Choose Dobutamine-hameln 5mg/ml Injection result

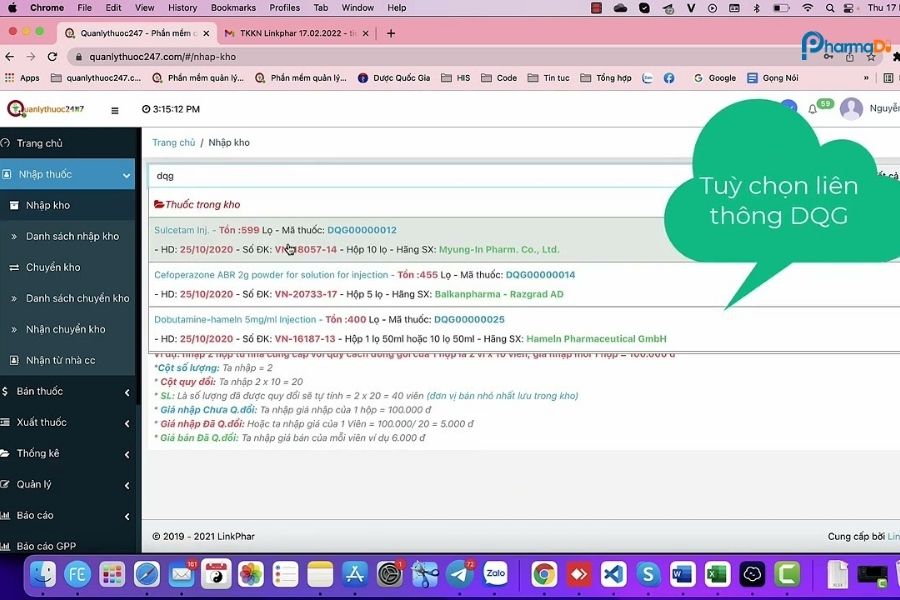(x=235, y=320)
